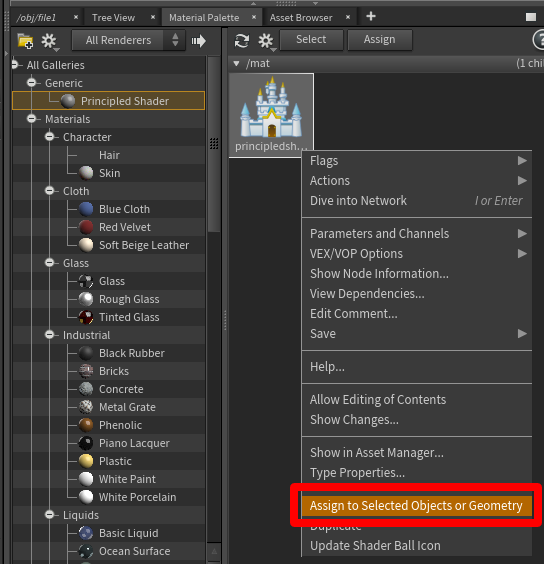The image size is (544, 564).
Task: Select the Hair tree item
Action: [x=109, y=155]
